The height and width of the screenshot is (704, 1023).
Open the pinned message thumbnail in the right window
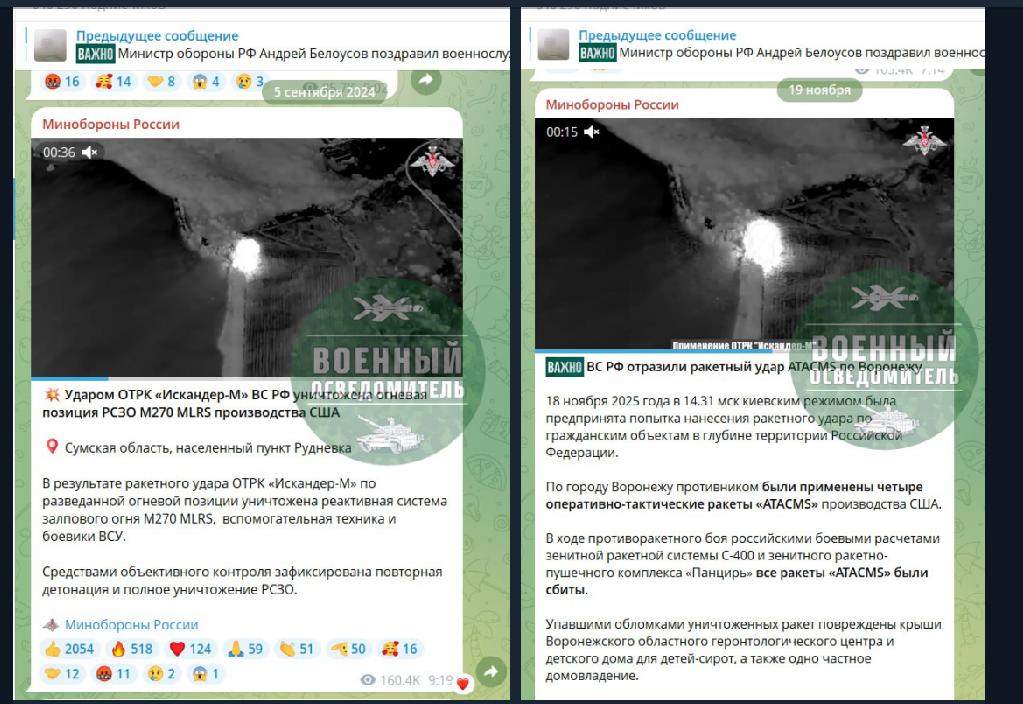[553, 44]
